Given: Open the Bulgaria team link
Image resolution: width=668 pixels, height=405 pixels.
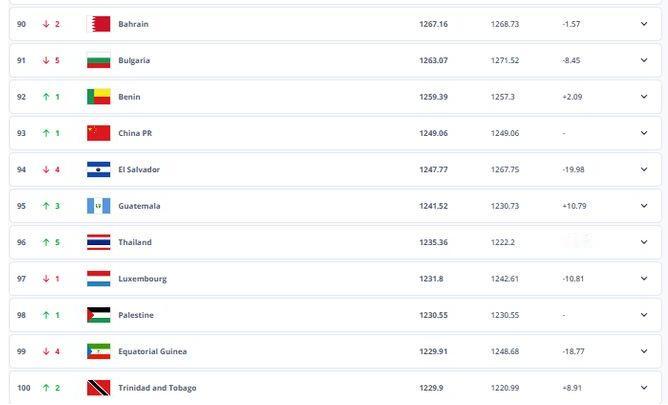Looking at the screenshot, I should [x=134, y=60].
